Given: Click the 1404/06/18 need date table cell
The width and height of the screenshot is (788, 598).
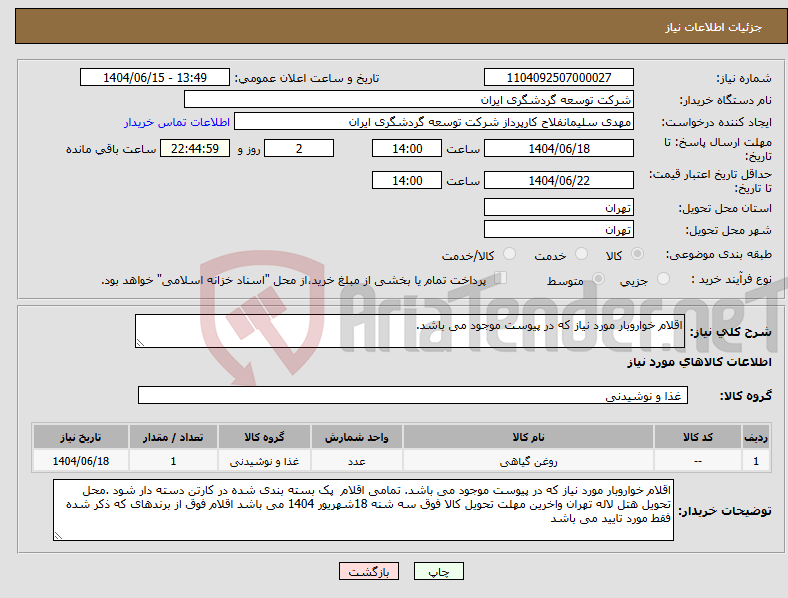Looking at the screenshot, I should tap(81, 461).
